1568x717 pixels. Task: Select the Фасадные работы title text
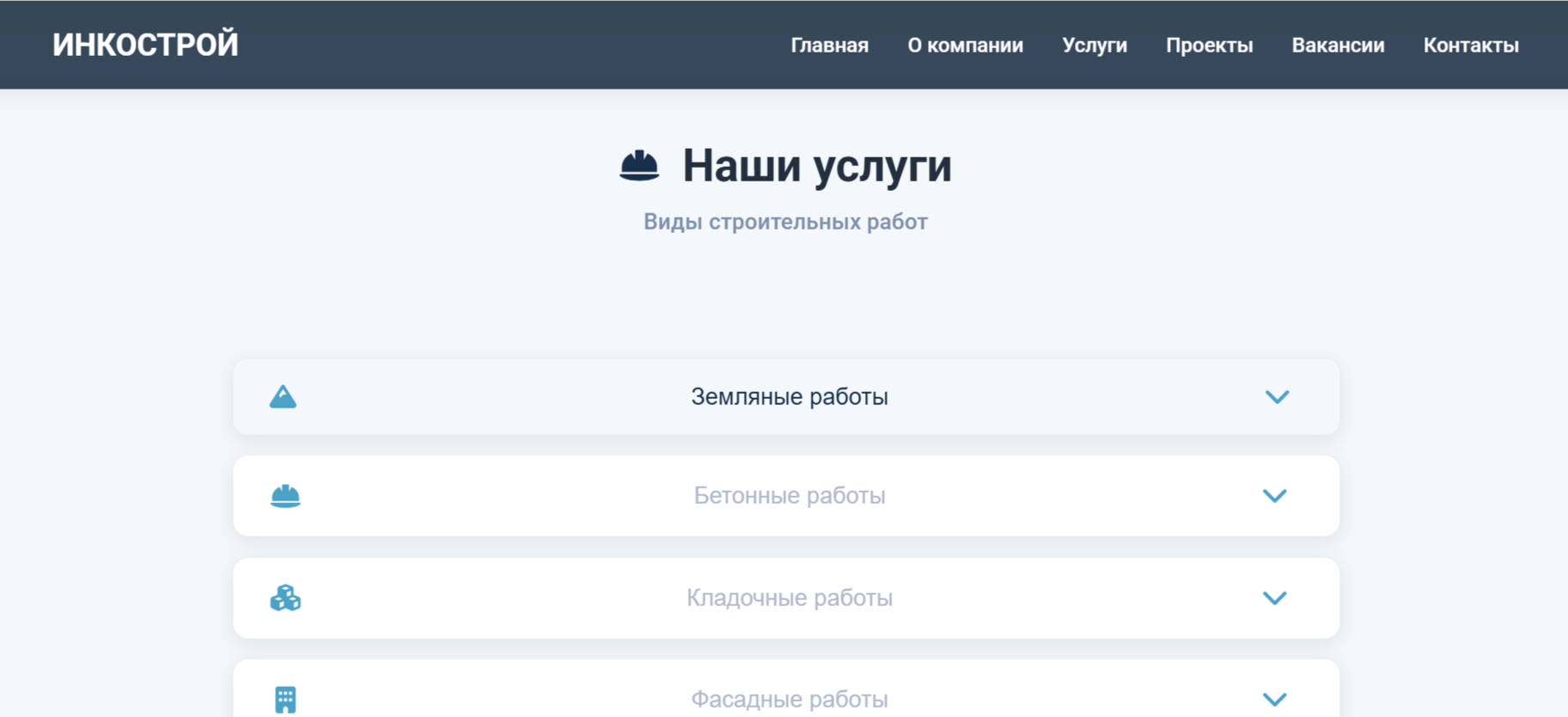point(790,700)
